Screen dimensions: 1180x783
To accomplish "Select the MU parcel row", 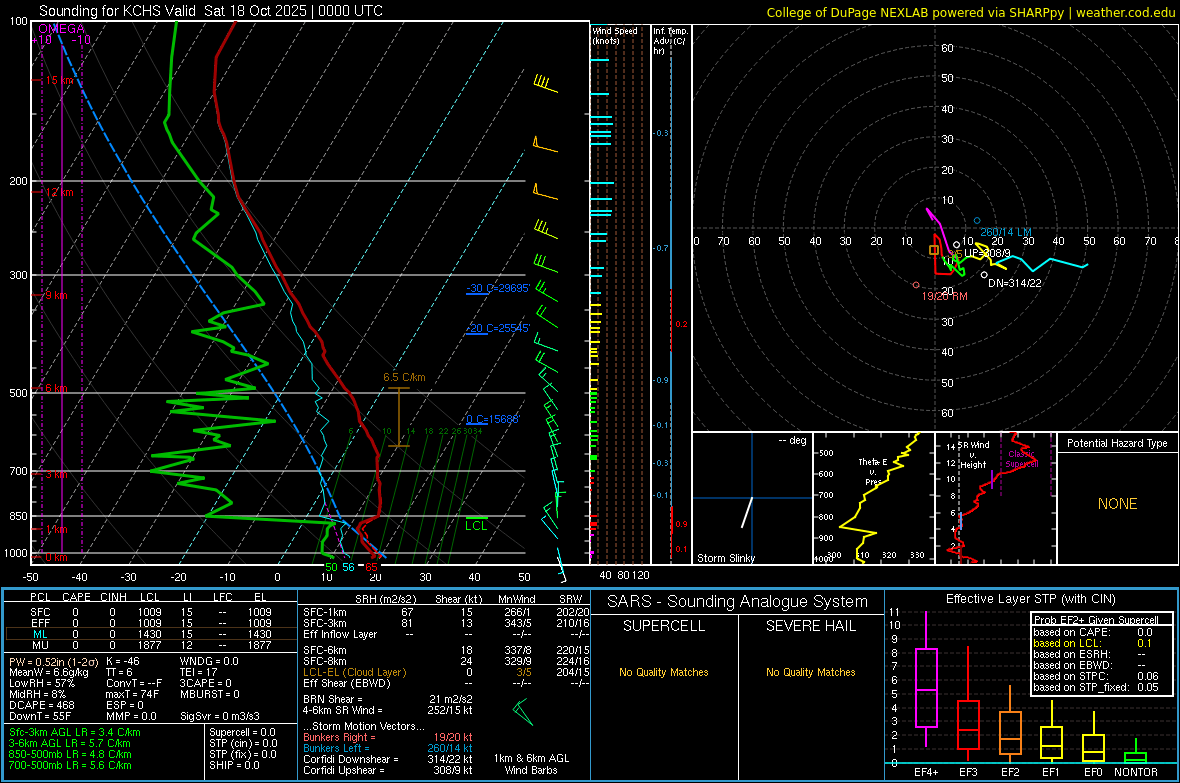I will click(151, 645).
